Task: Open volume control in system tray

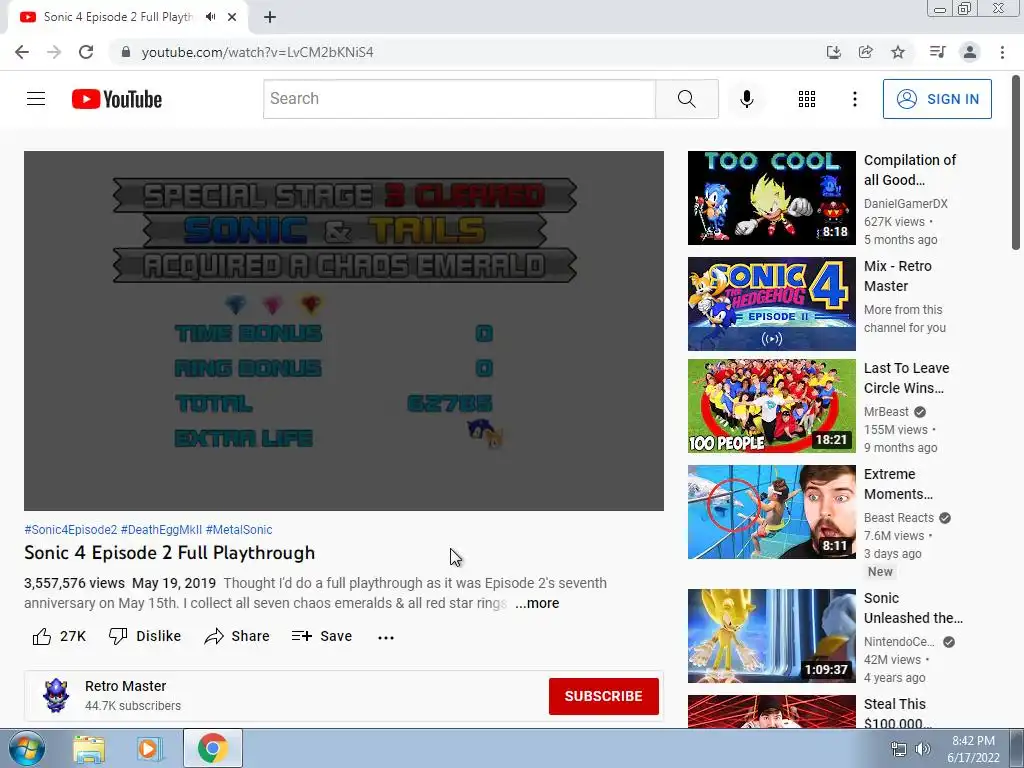Action: [x=922, y=749]
